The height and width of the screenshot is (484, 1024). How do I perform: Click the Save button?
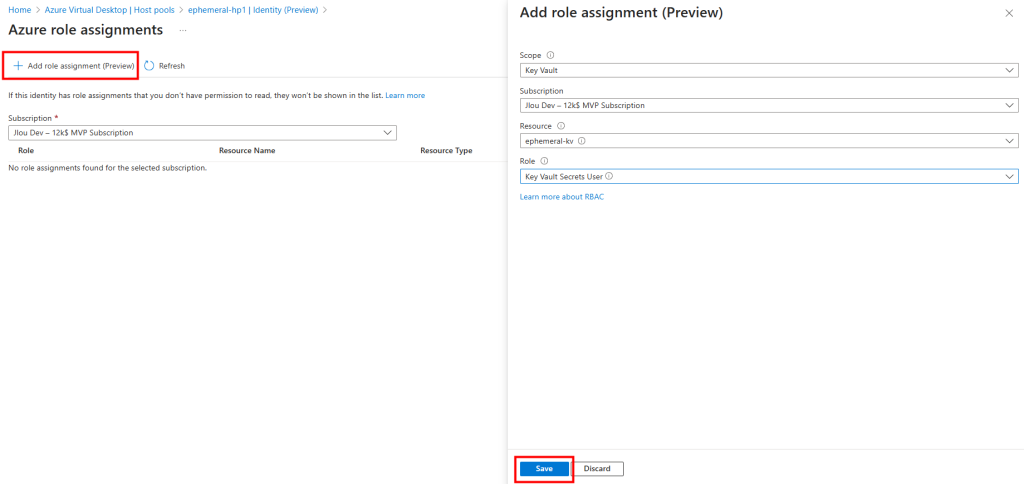coord(544,468)
